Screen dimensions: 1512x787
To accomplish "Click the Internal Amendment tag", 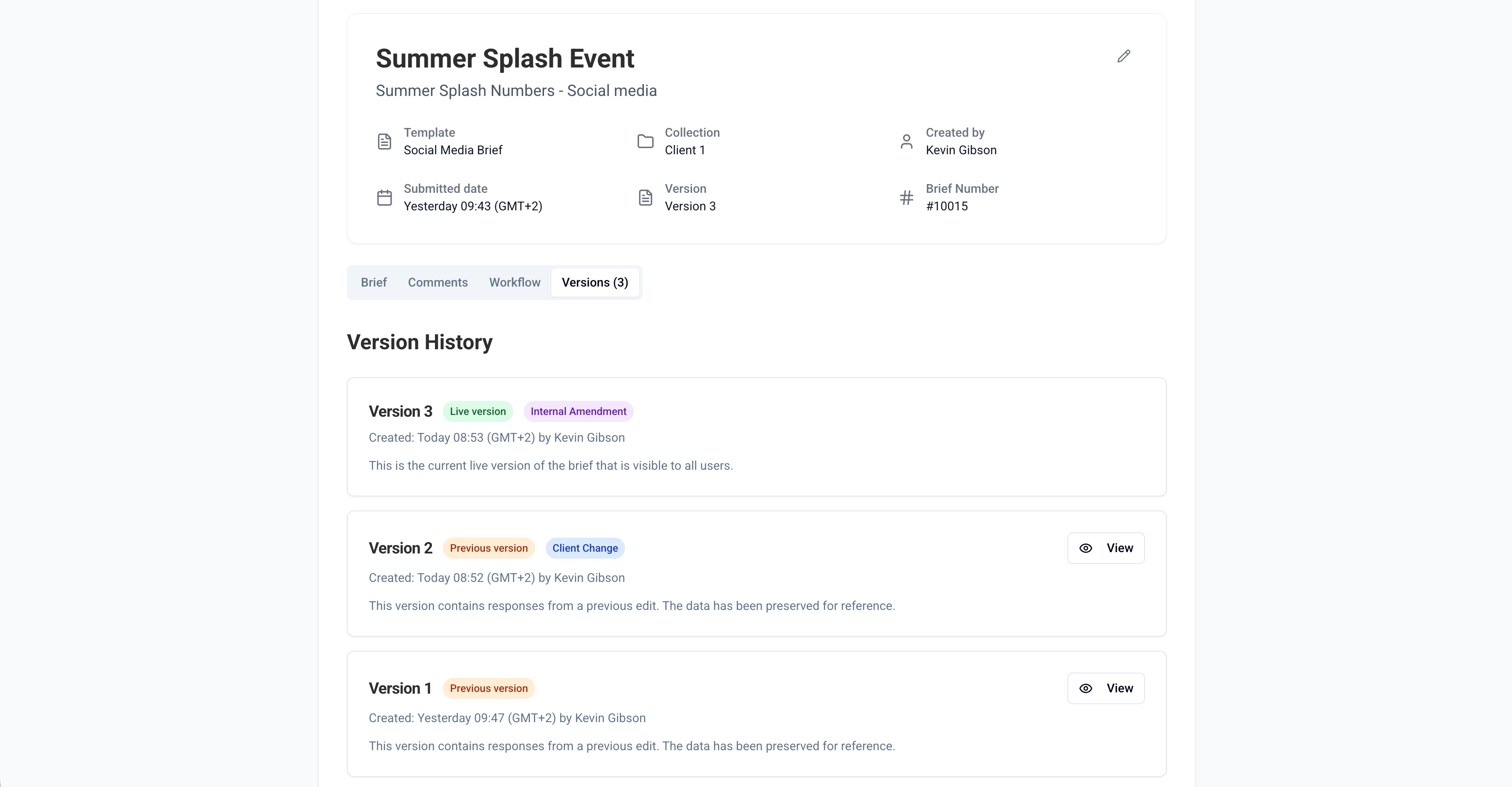I will 578,412.
